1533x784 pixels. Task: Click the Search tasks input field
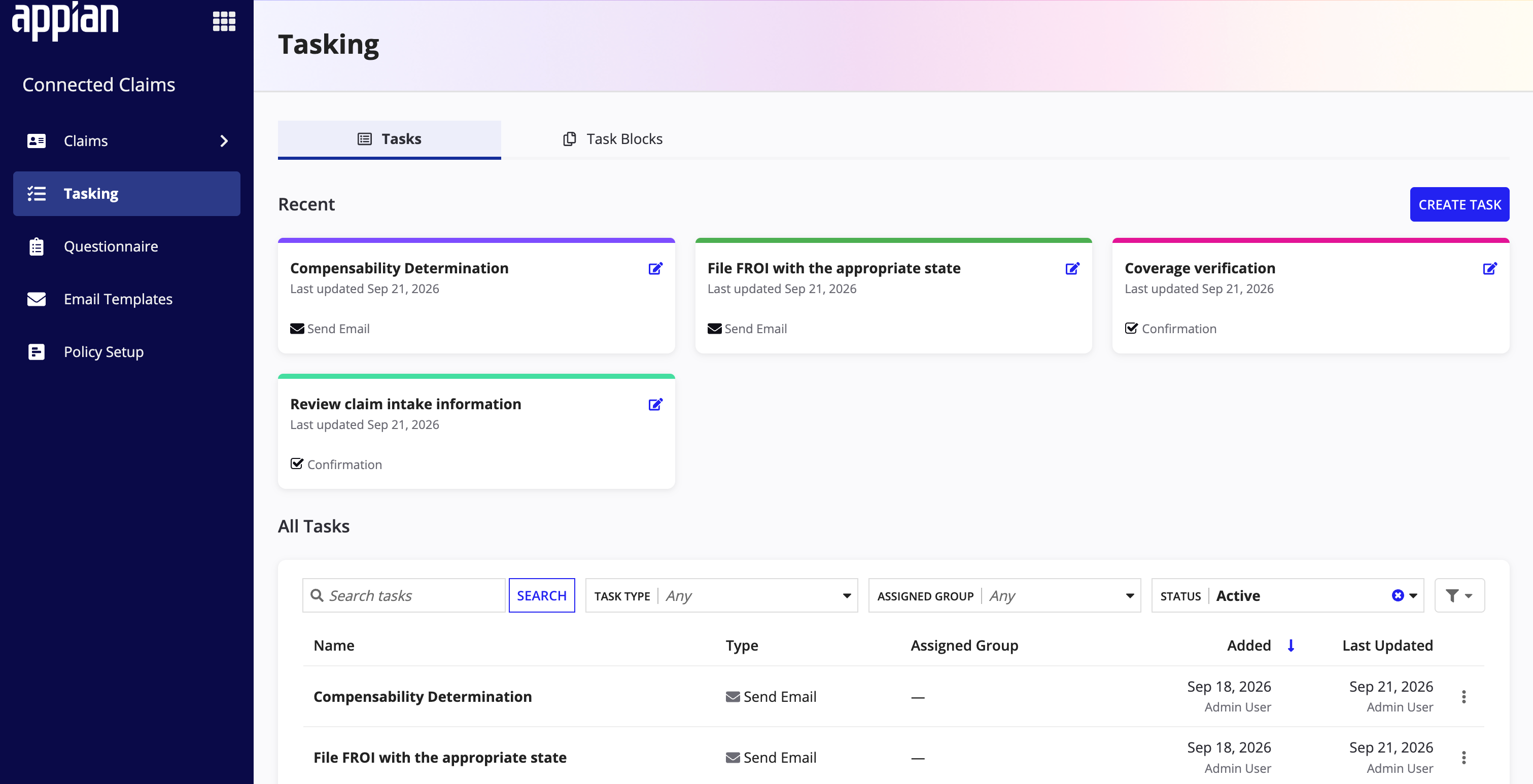[x=404, y=595]
